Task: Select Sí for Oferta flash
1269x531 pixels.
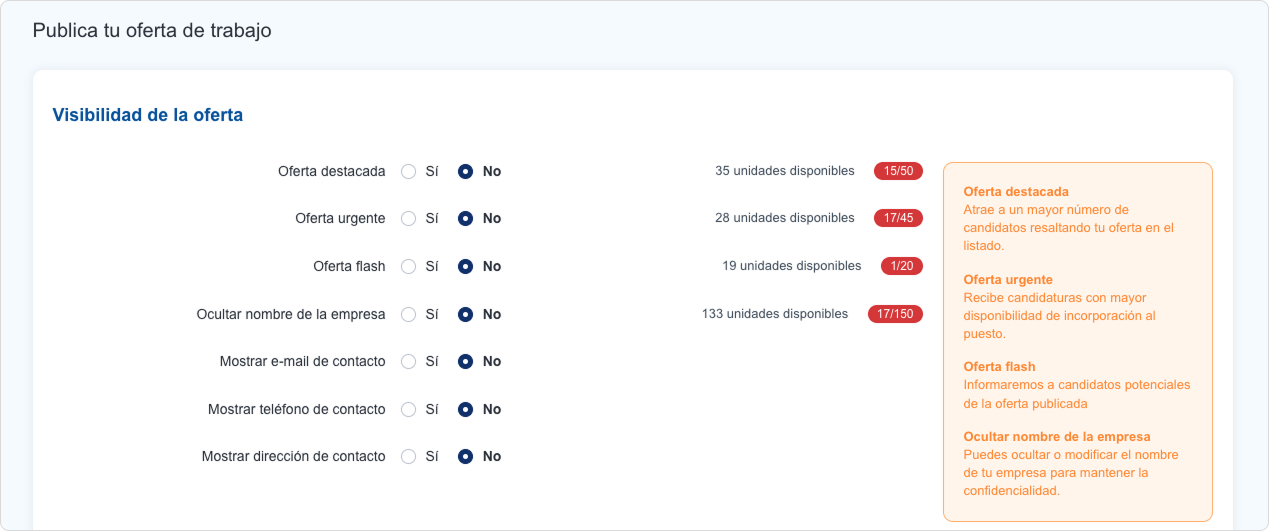Action: coord(408,266)
